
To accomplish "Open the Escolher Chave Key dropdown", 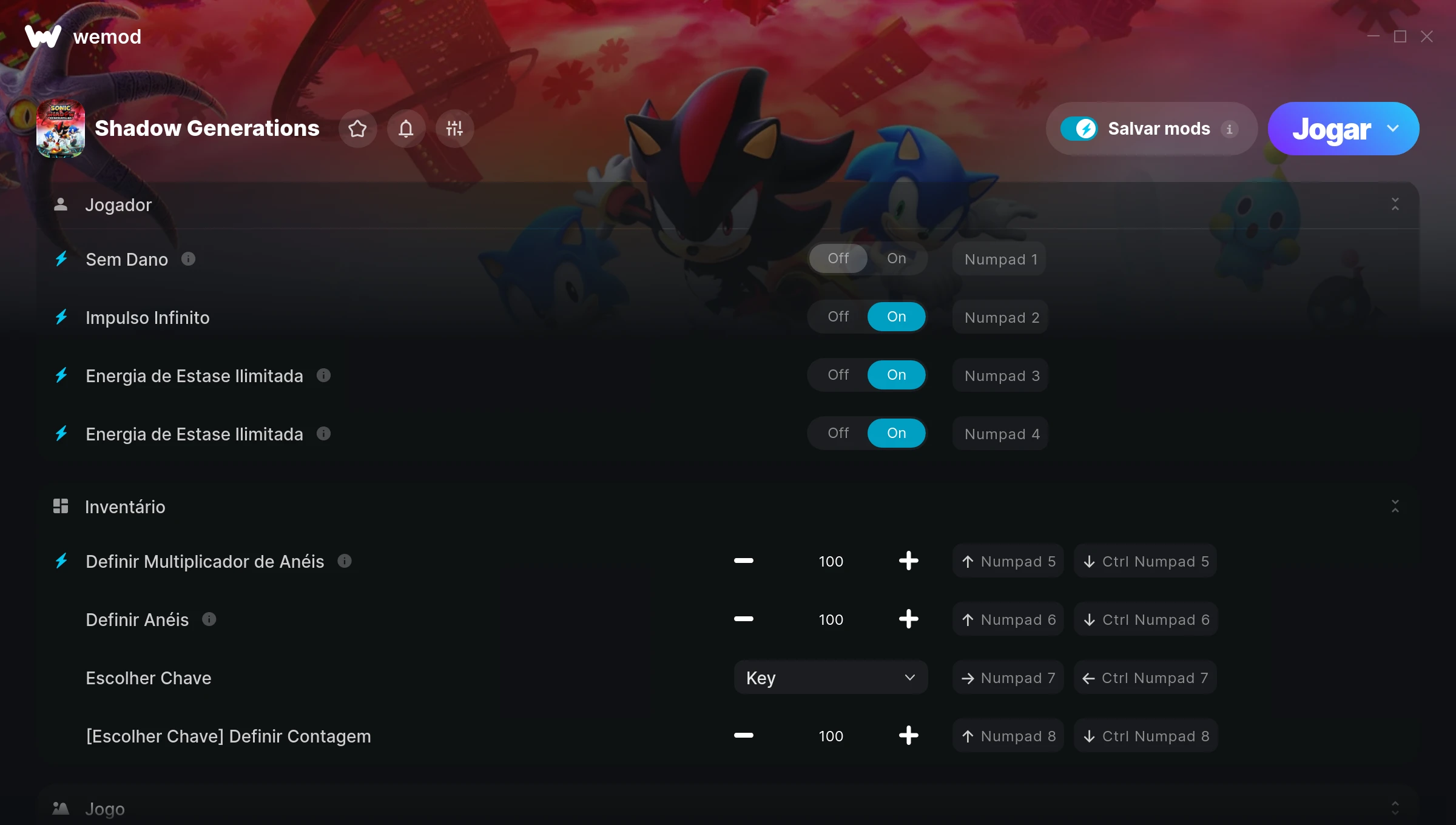I will [831, 678].
